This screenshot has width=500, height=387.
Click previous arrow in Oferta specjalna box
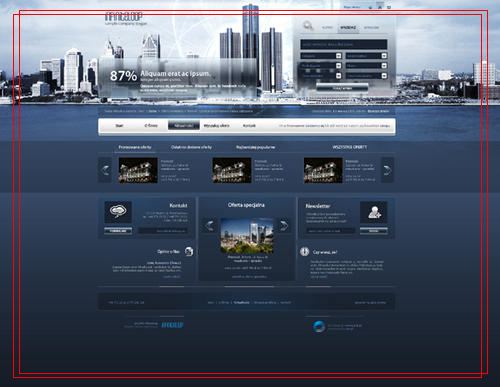click(209, 226)
